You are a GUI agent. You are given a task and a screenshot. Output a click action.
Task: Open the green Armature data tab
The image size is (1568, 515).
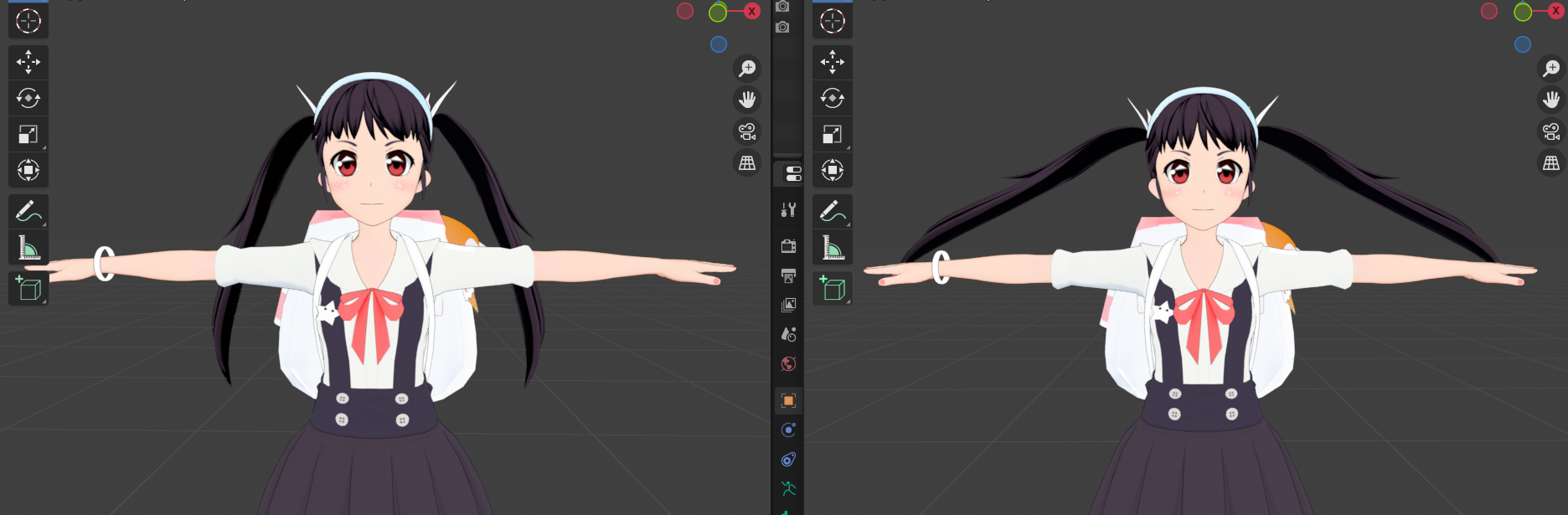click(788, 488)
